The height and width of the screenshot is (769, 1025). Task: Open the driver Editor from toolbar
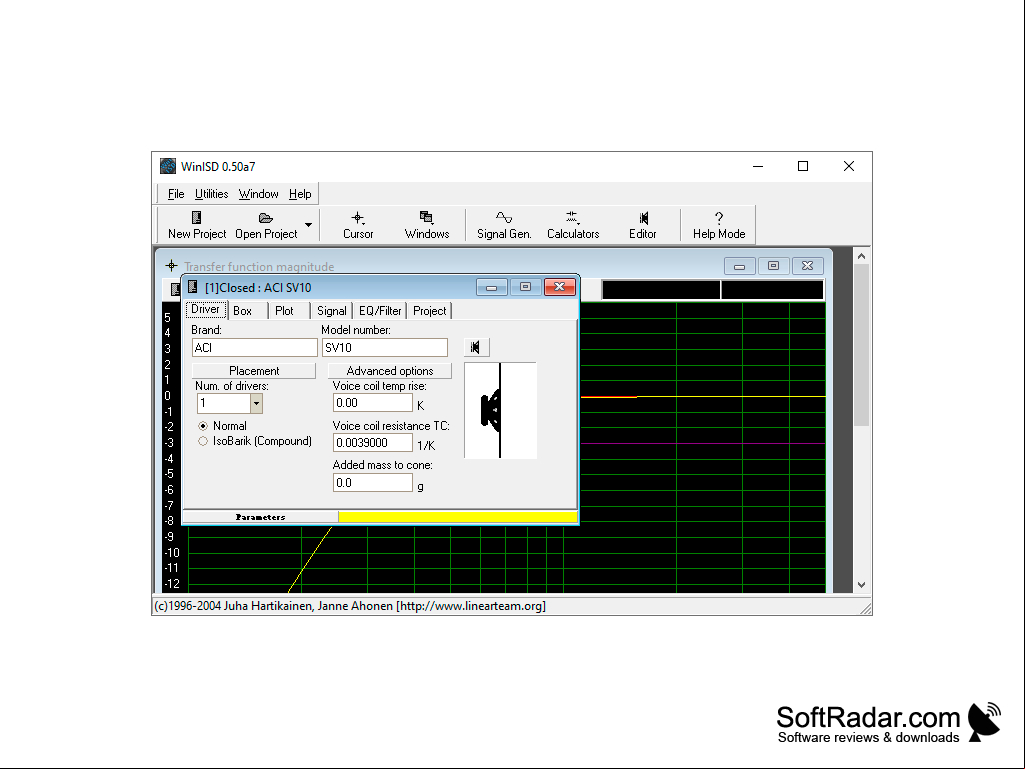coord(643,225)
